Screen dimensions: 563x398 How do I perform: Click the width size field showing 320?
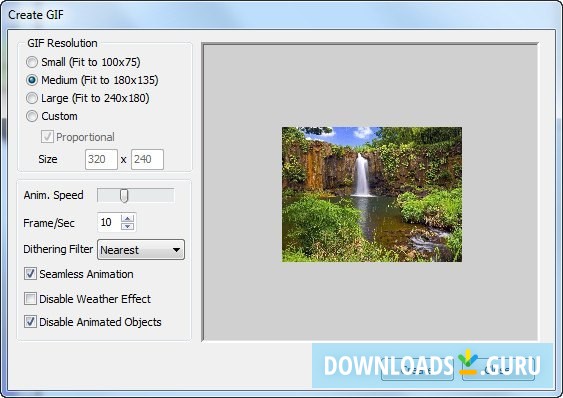(101, 159)
